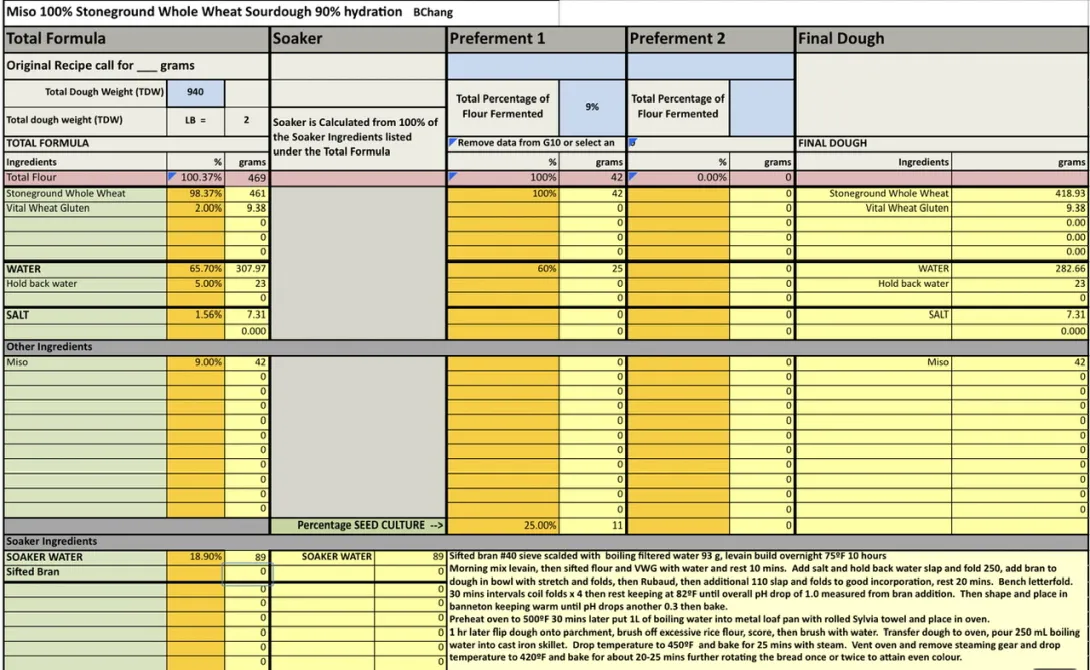Click the Sifted Bran grams cell showing 0
Screen dimensions: 1090x670
pos(246,572)
